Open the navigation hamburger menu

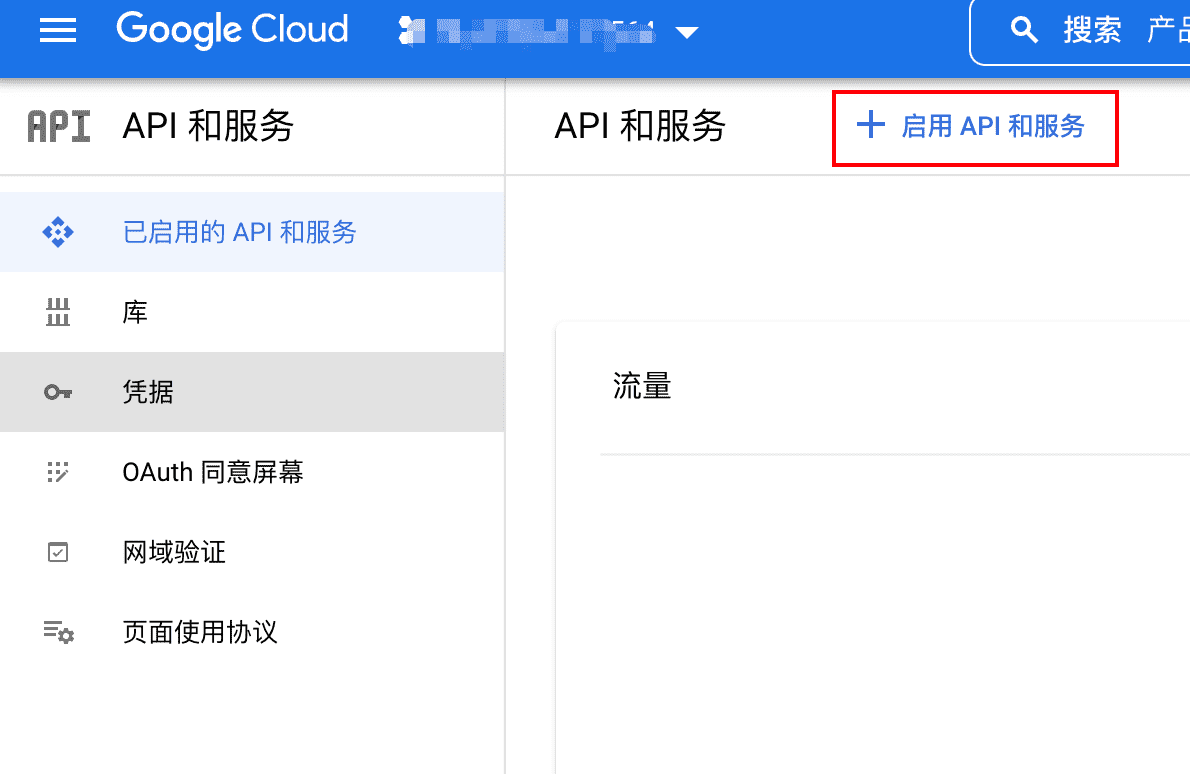[x=57, y=30]
